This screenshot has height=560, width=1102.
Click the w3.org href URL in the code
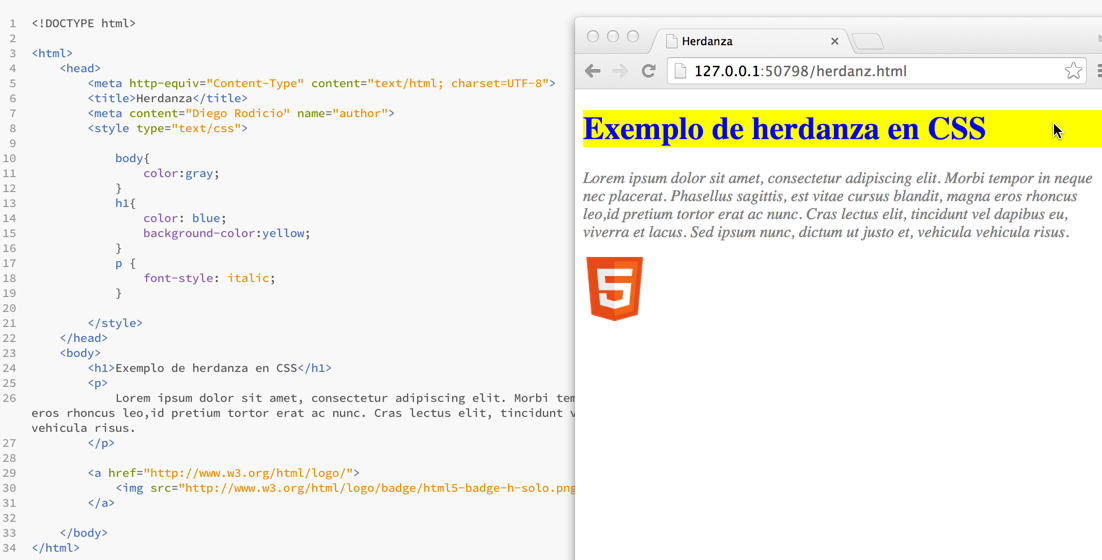(x=248, y=473)
